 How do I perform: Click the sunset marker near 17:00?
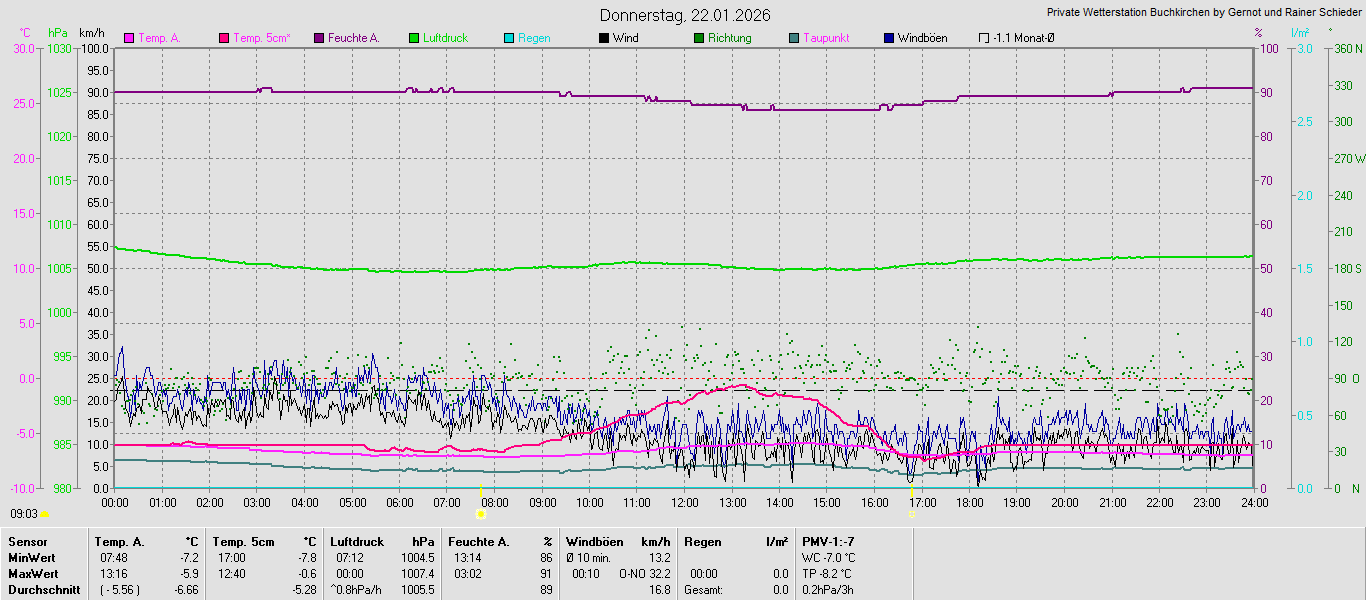pyautogui.click(x=912, y=514)
